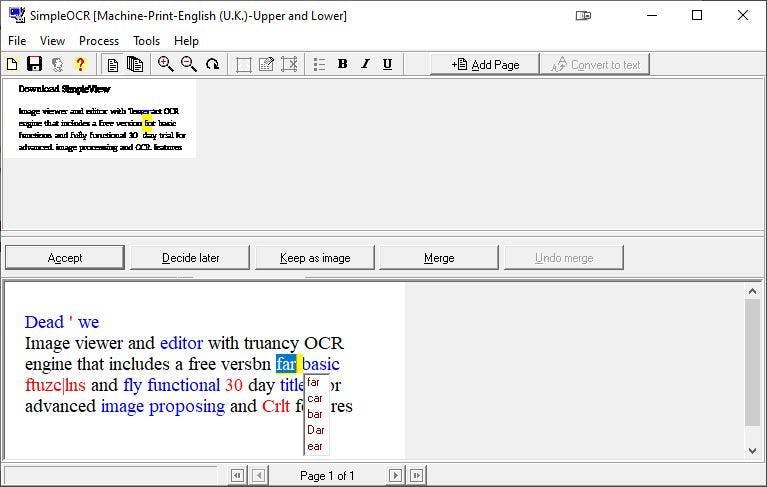Select the region rectangle tool

[243, 65]
